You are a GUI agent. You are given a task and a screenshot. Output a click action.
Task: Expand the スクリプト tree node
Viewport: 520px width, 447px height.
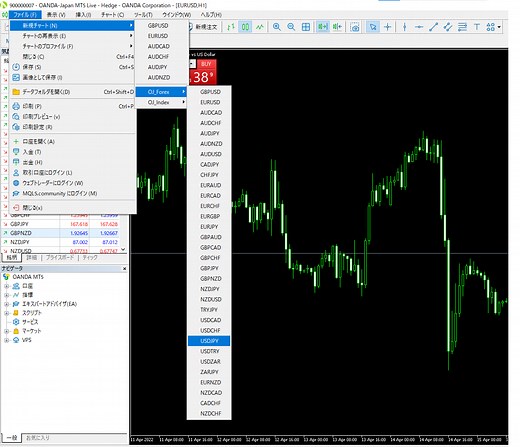[6, 313]
